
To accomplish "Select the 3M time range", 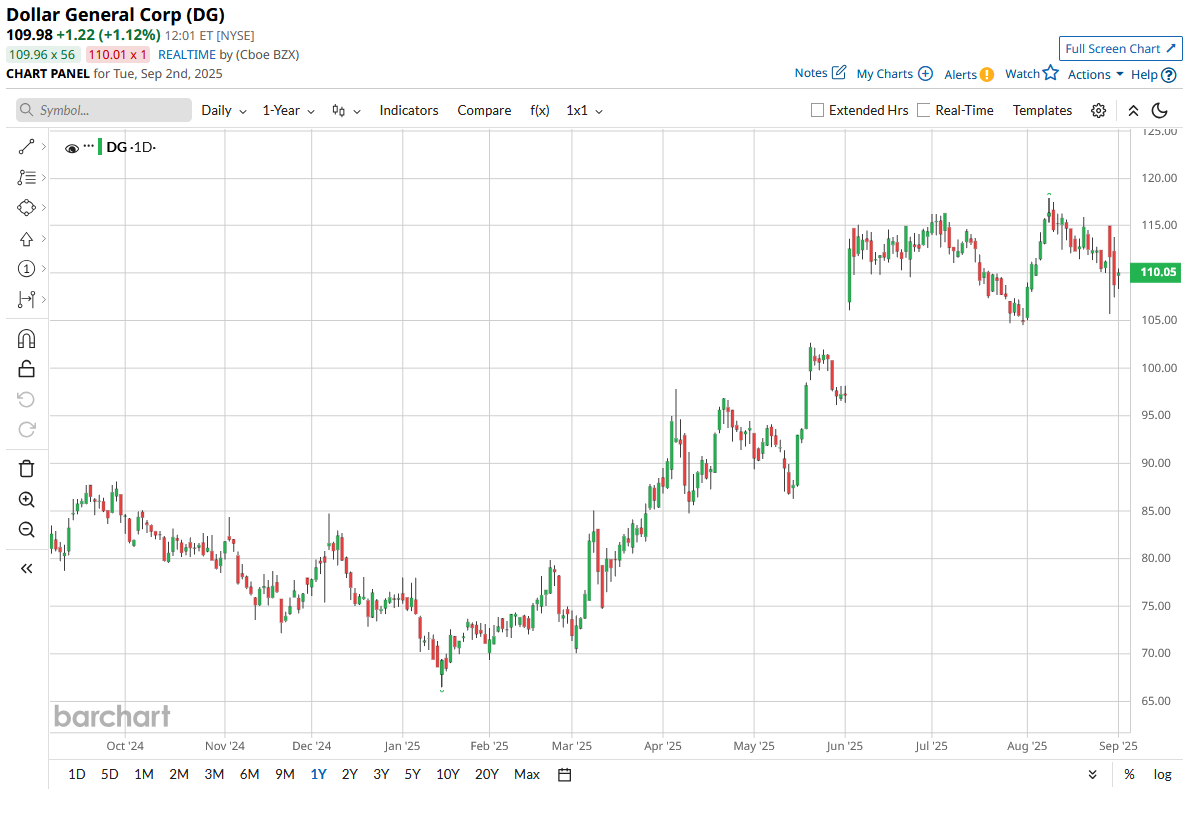I will 214,775.
